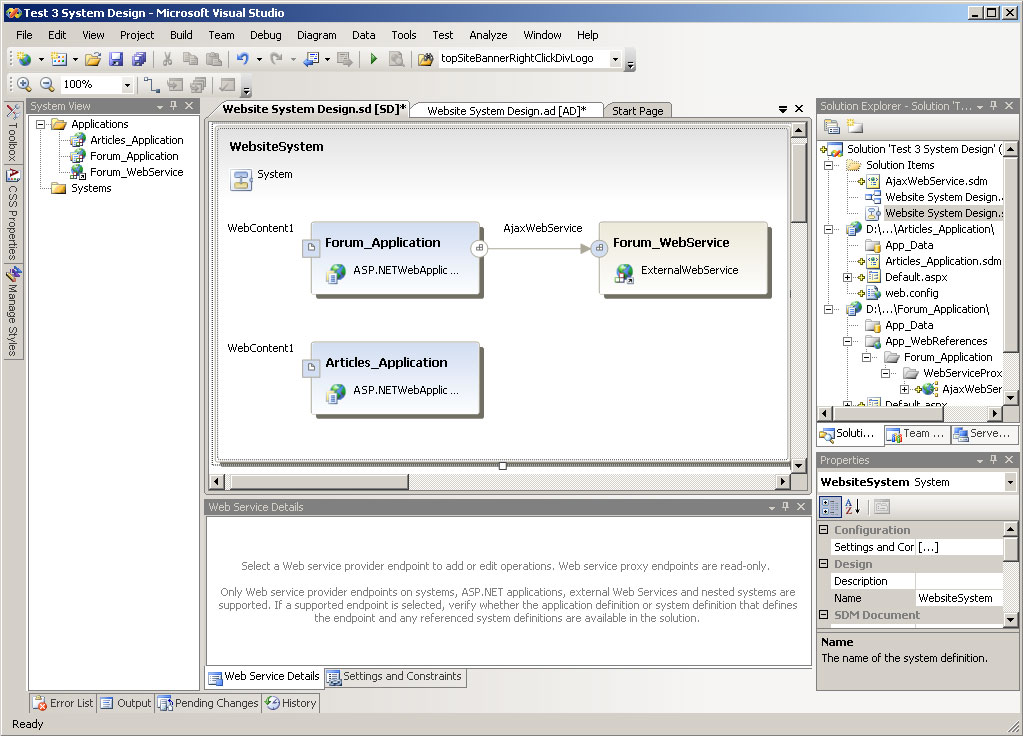Switch to Settings and Constraints tab
This screenshot has width=1023, height=736.
[x=395, y=677]
